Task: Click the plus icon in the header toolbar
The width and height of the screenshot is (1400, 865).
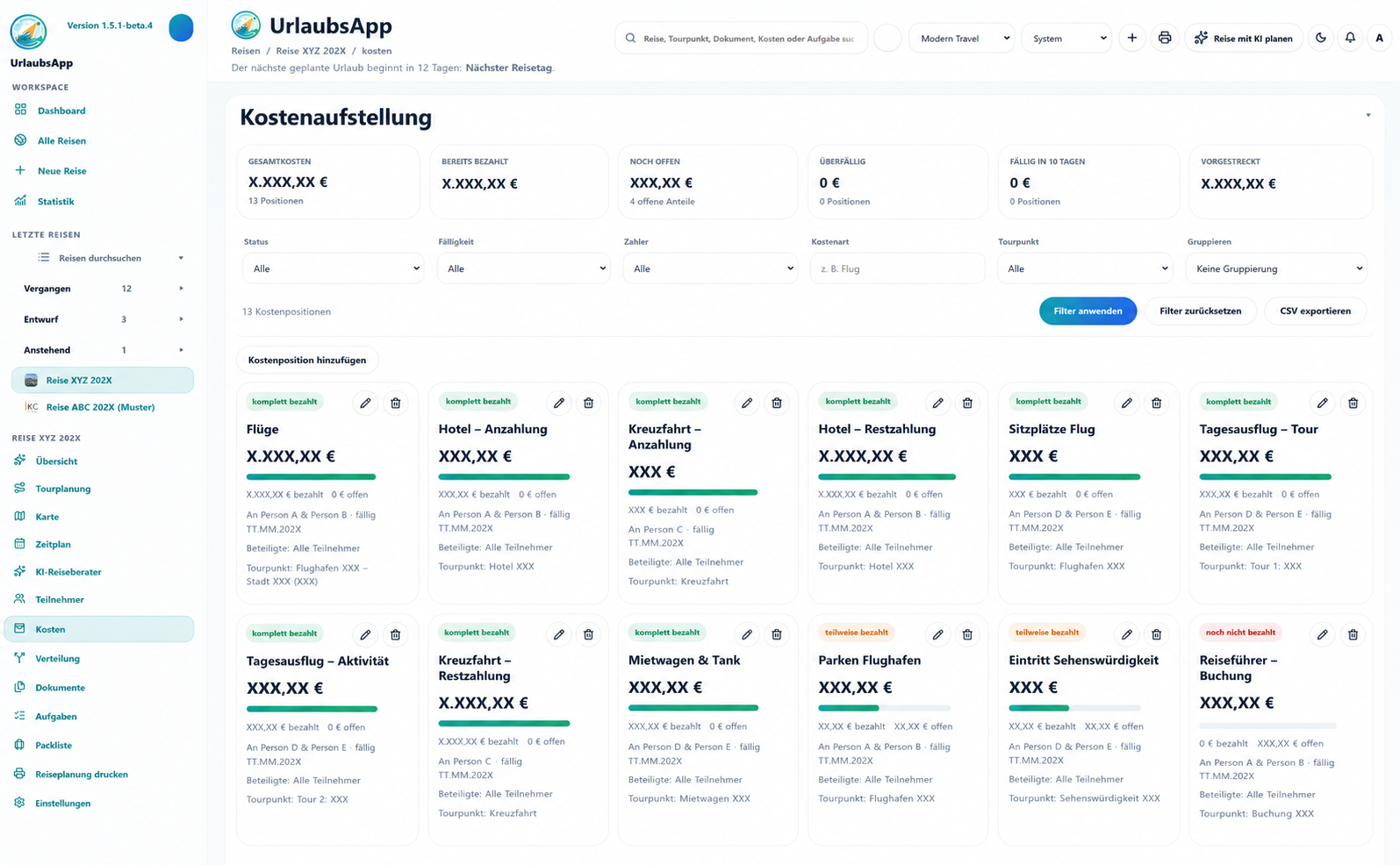Action: [1132, 38]
